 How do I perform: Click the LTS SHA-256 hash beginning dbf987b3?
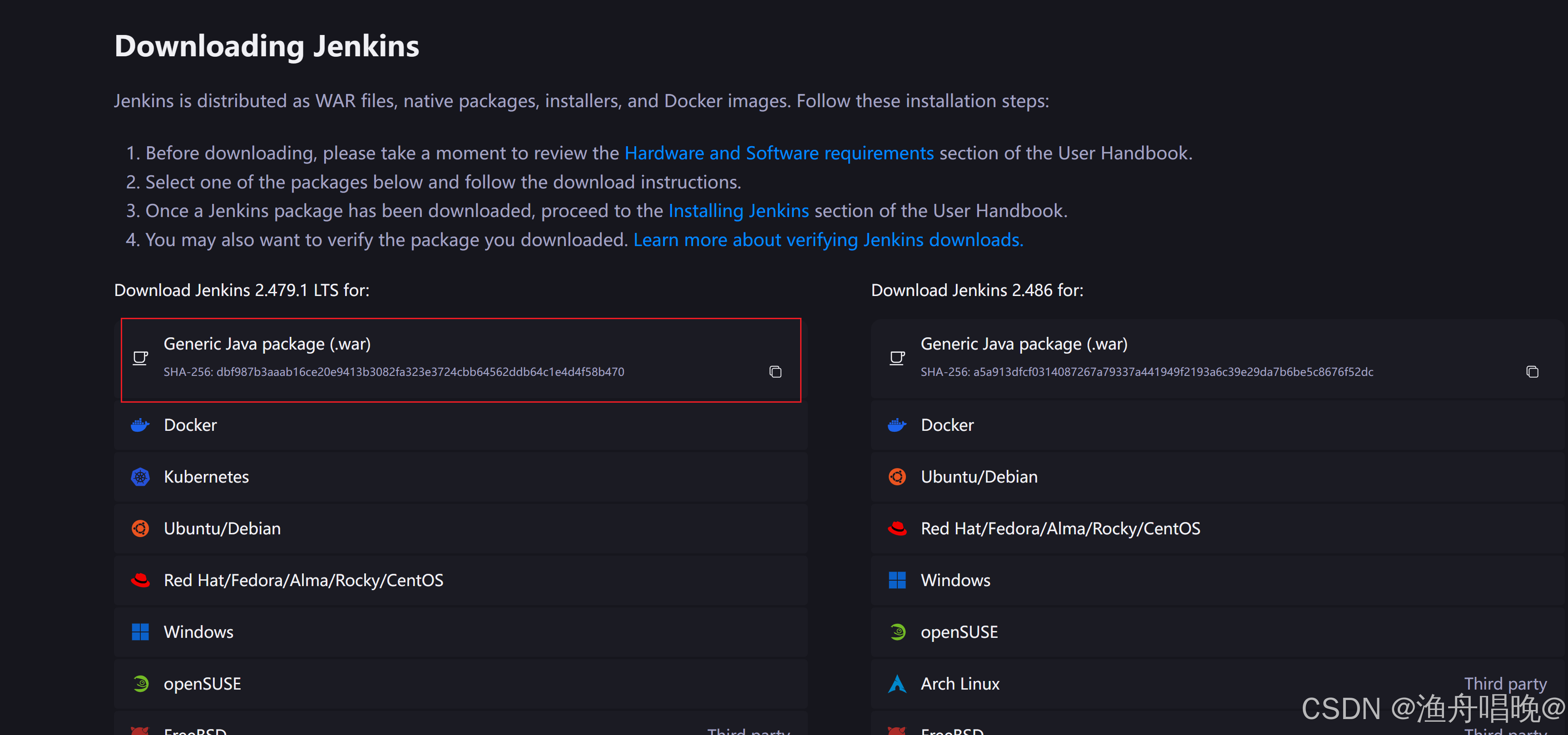420,372
